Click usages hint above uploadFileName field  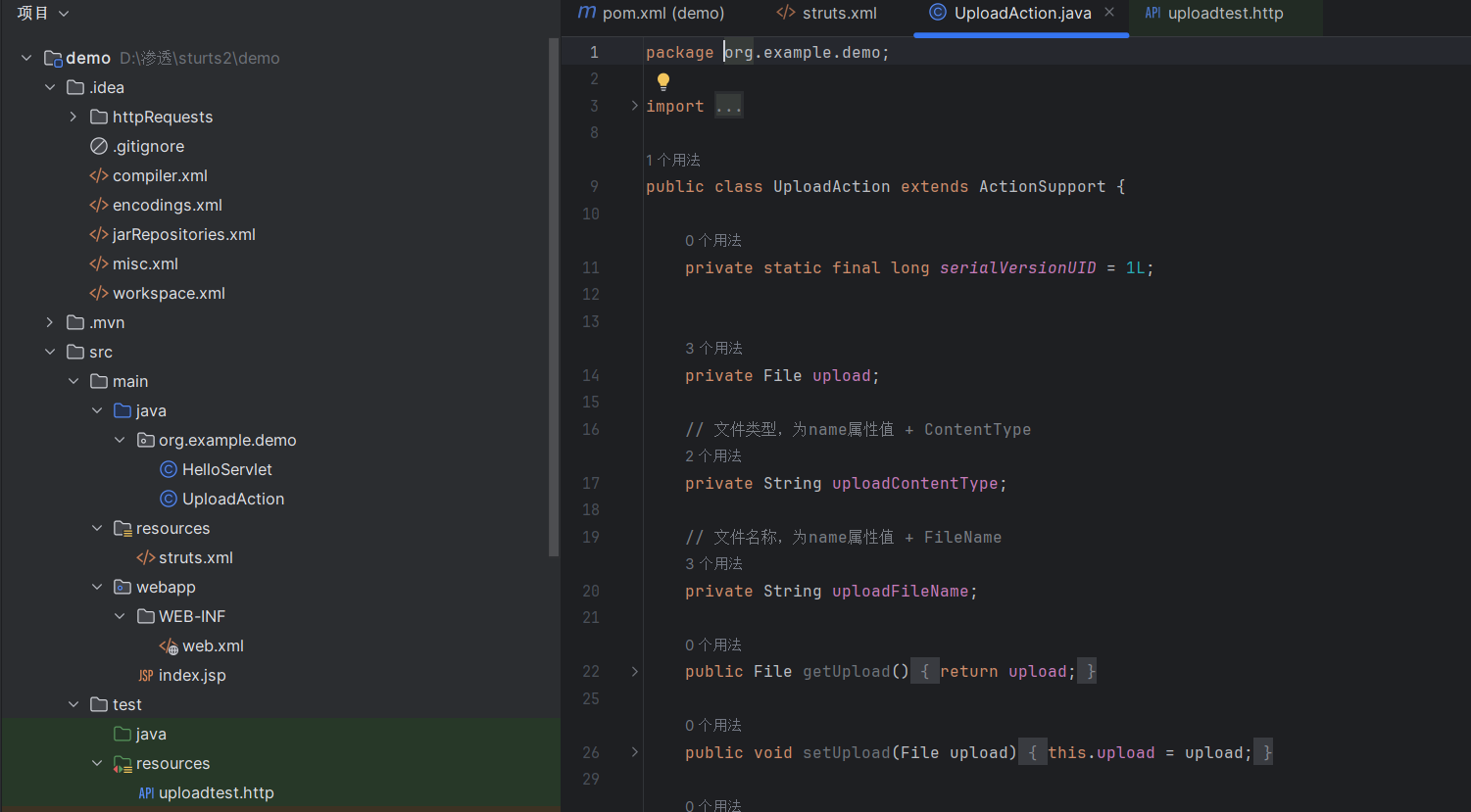713,563
